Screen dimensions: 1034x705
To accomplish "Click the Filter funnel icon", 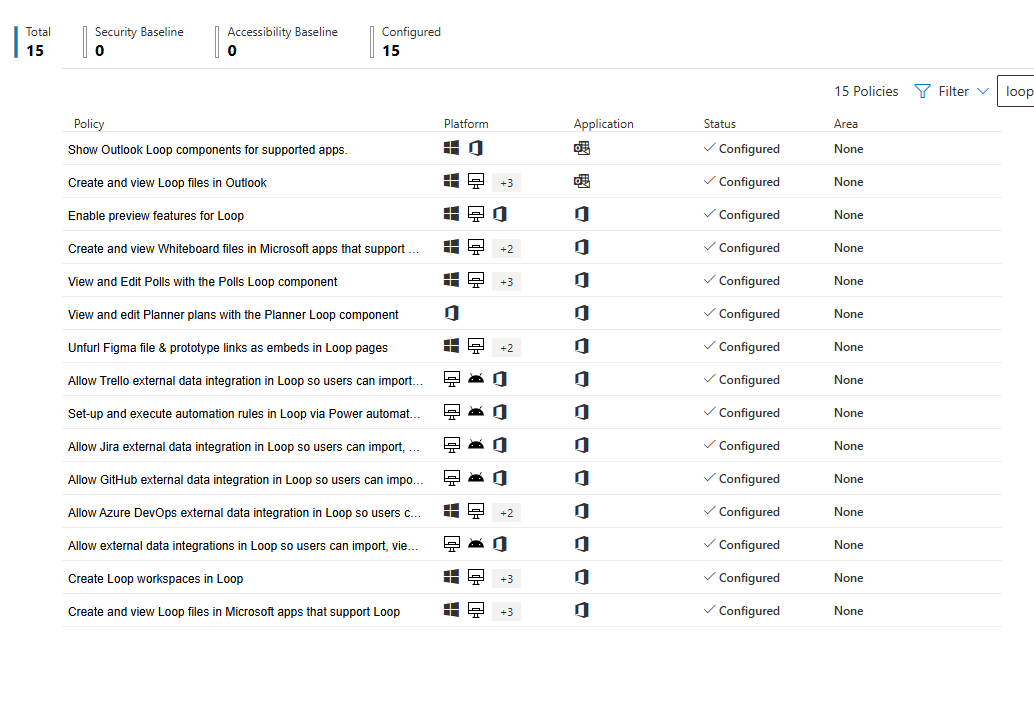I will point(923,91).
